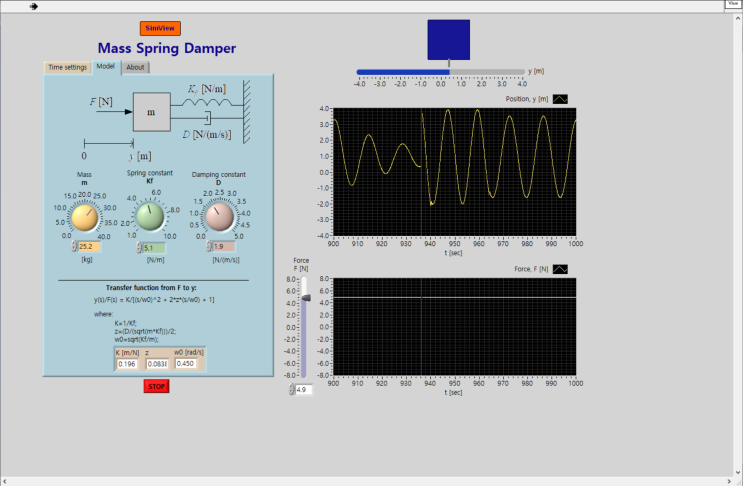Click the 'Mass Spring Damper' title
The width and height of the screenshot is (743, 486).
coord(167,48)
